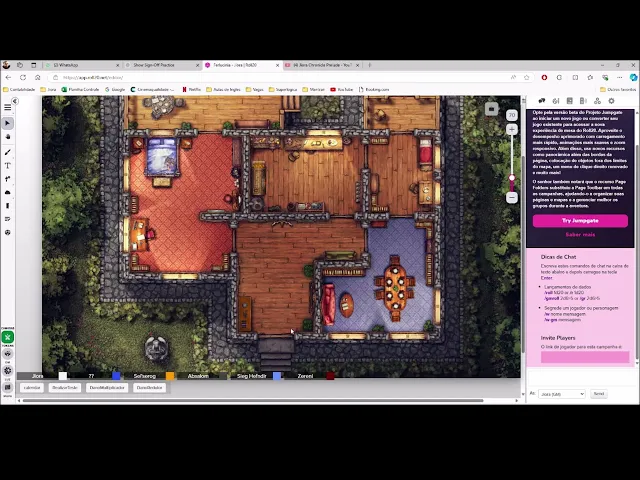Click the zoom level 70 indicator
This screenshot has width=640, height=480.
tap(511, 115)
